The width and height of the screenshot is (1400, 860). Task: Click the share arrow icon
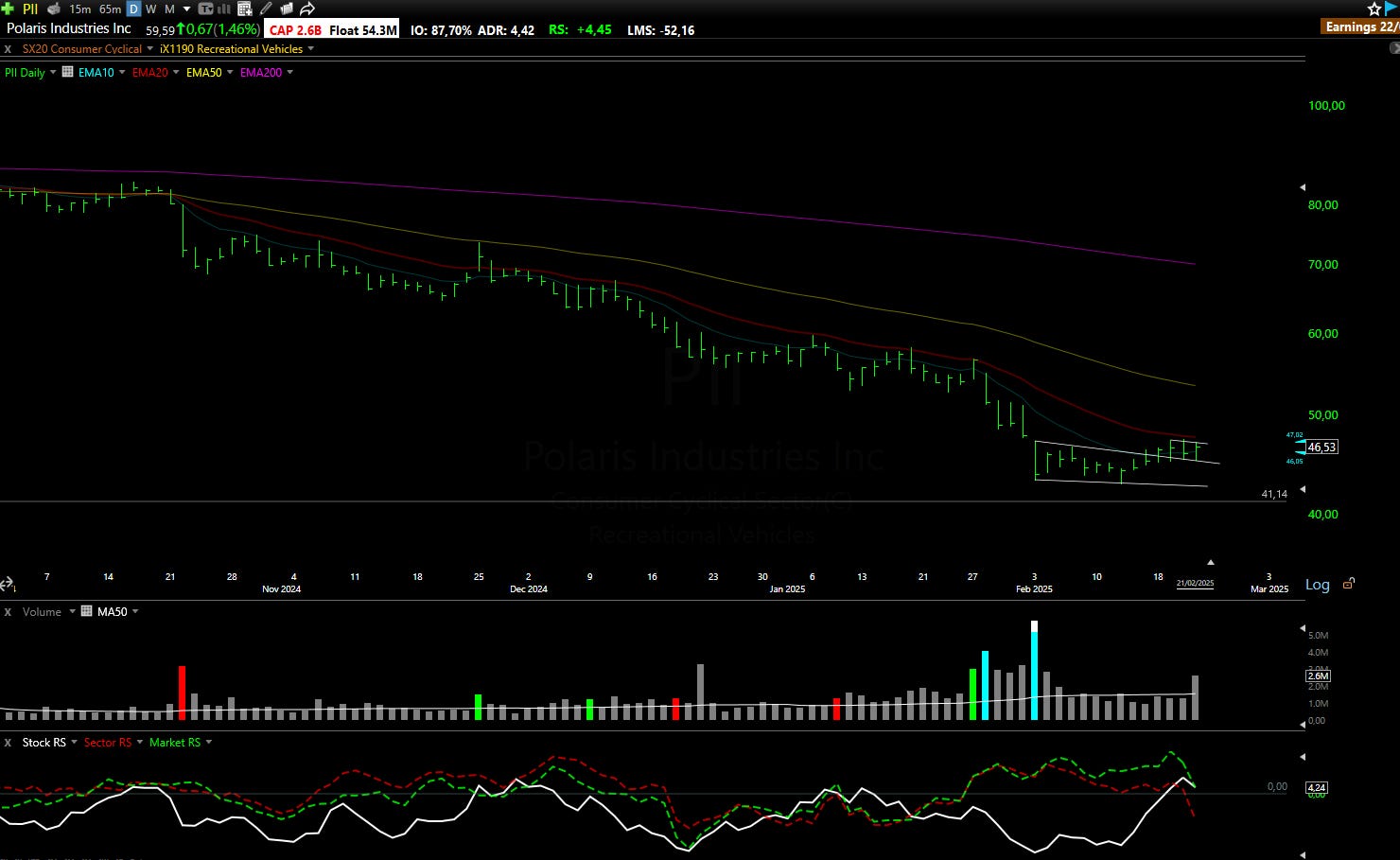click(307, 9)
